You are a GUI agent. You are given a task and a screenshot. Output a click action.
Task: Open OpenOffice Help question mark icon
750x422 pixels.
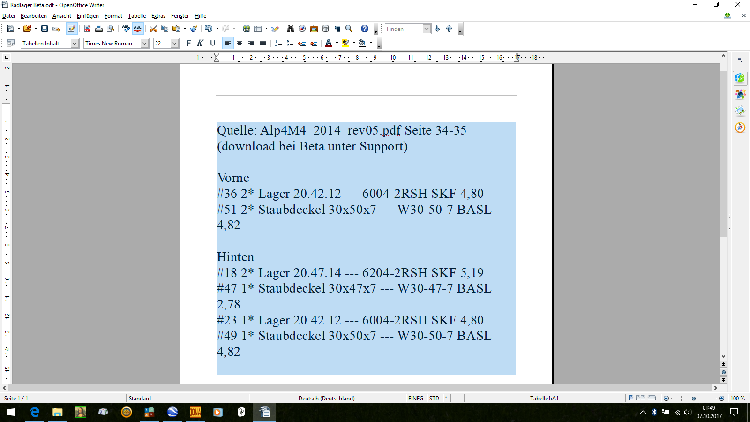pos(364,29)
